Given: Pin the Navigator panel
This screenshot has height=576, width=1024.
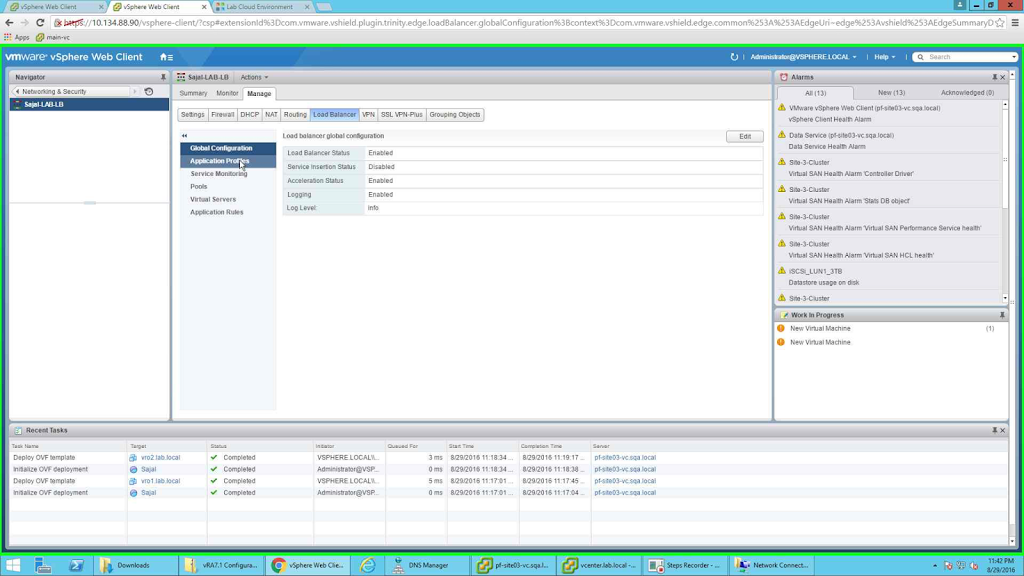Looking at the screenshot, I should pos(163,77).
